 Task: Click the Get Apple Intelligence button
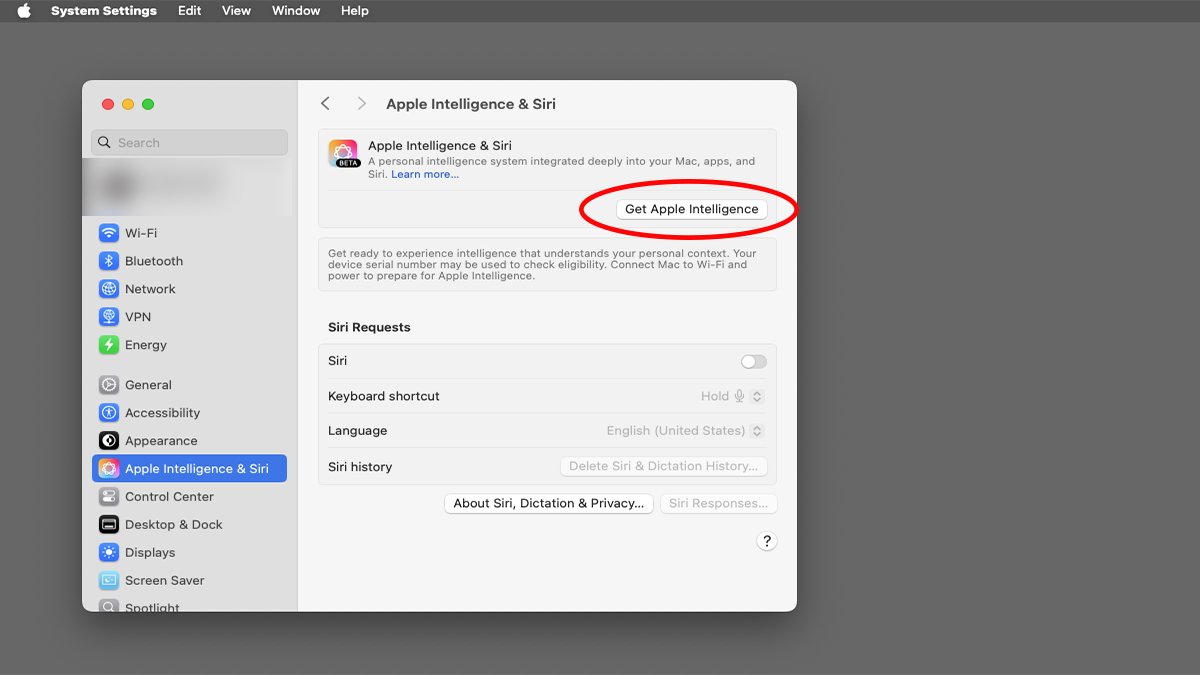pos(692,209)
